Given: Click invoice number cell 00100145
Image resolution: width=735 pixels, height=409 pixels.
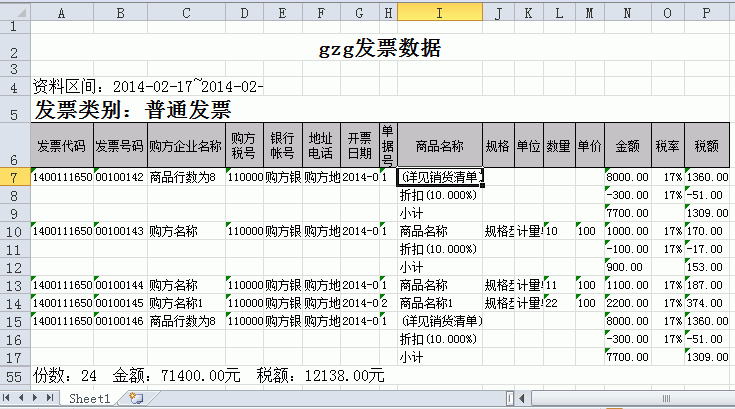Looking at the screenshot, I should pyautogui.click(x=120, y=303).
